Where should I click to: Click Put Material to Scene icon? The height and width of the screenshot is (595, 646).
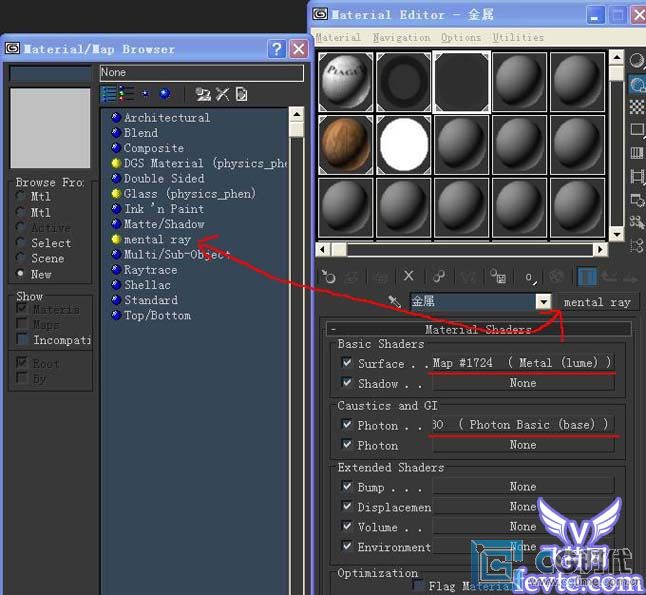[351, 277]
